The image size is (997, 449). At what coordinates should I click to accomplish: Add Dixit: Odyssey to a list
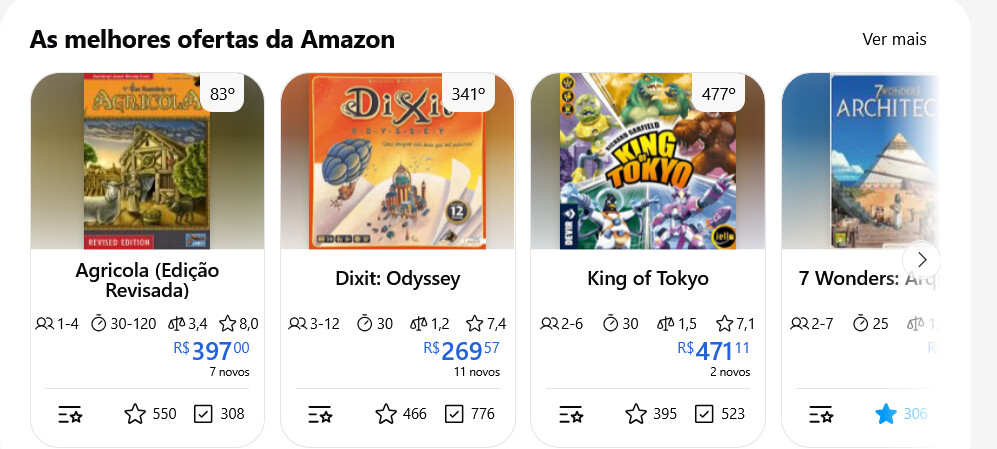[x=320, y=414]
